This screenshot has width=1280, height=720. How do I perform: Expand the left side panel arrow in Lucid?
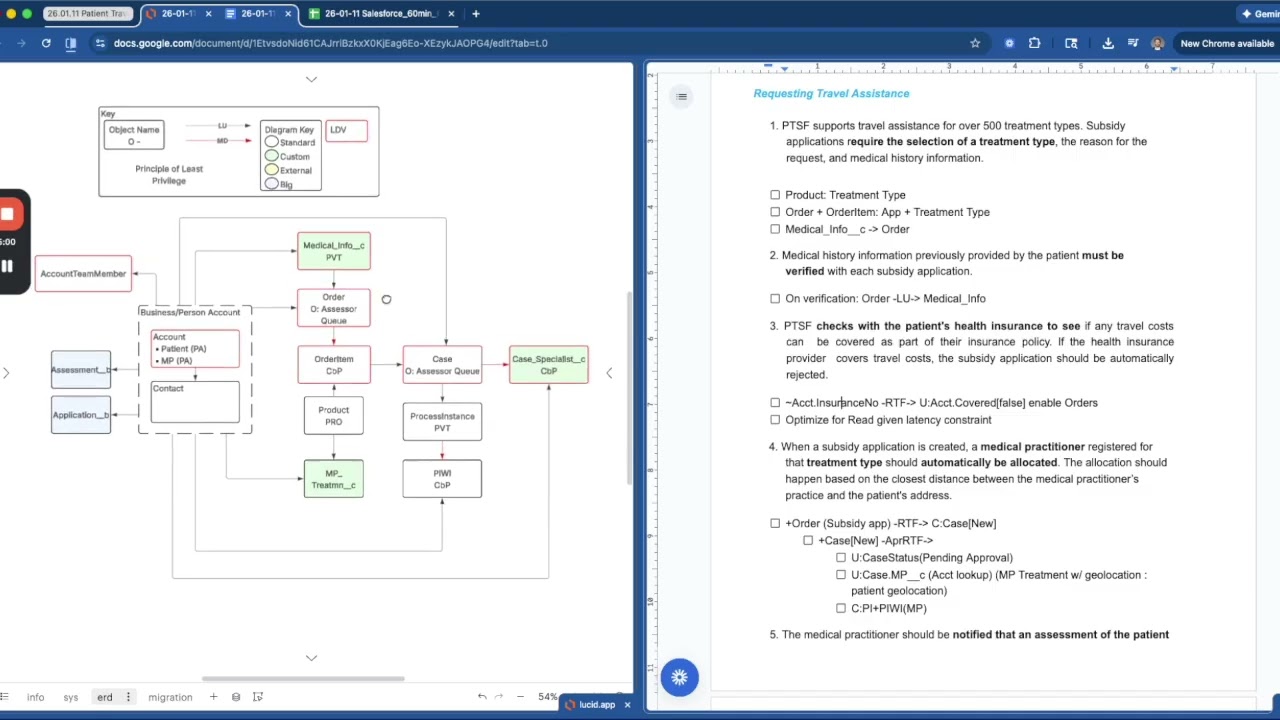(6, 373)
